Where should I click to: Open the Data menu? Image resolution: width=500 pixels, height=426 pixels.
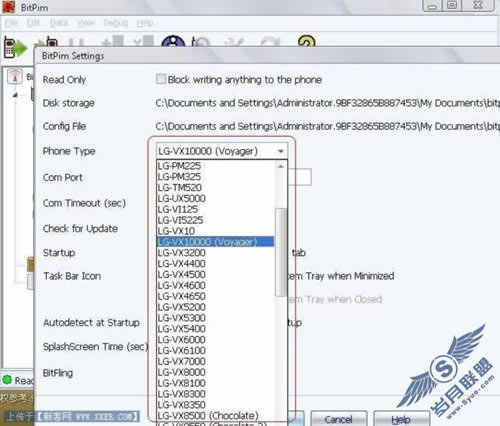pyautogui.click(x=59, y=23)
